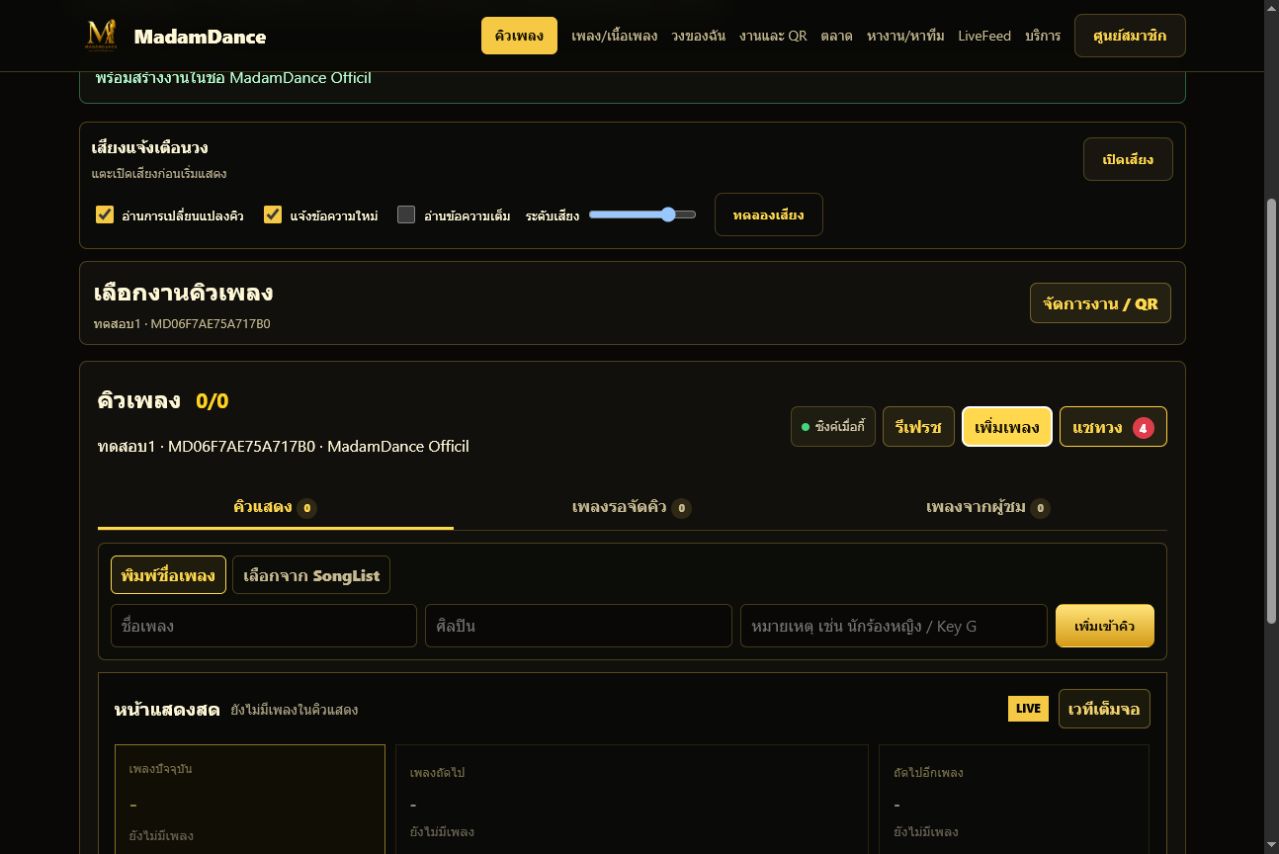Switch to เพลงรอจัดคิว tab
1279x854 pixels.
[631, 508]
